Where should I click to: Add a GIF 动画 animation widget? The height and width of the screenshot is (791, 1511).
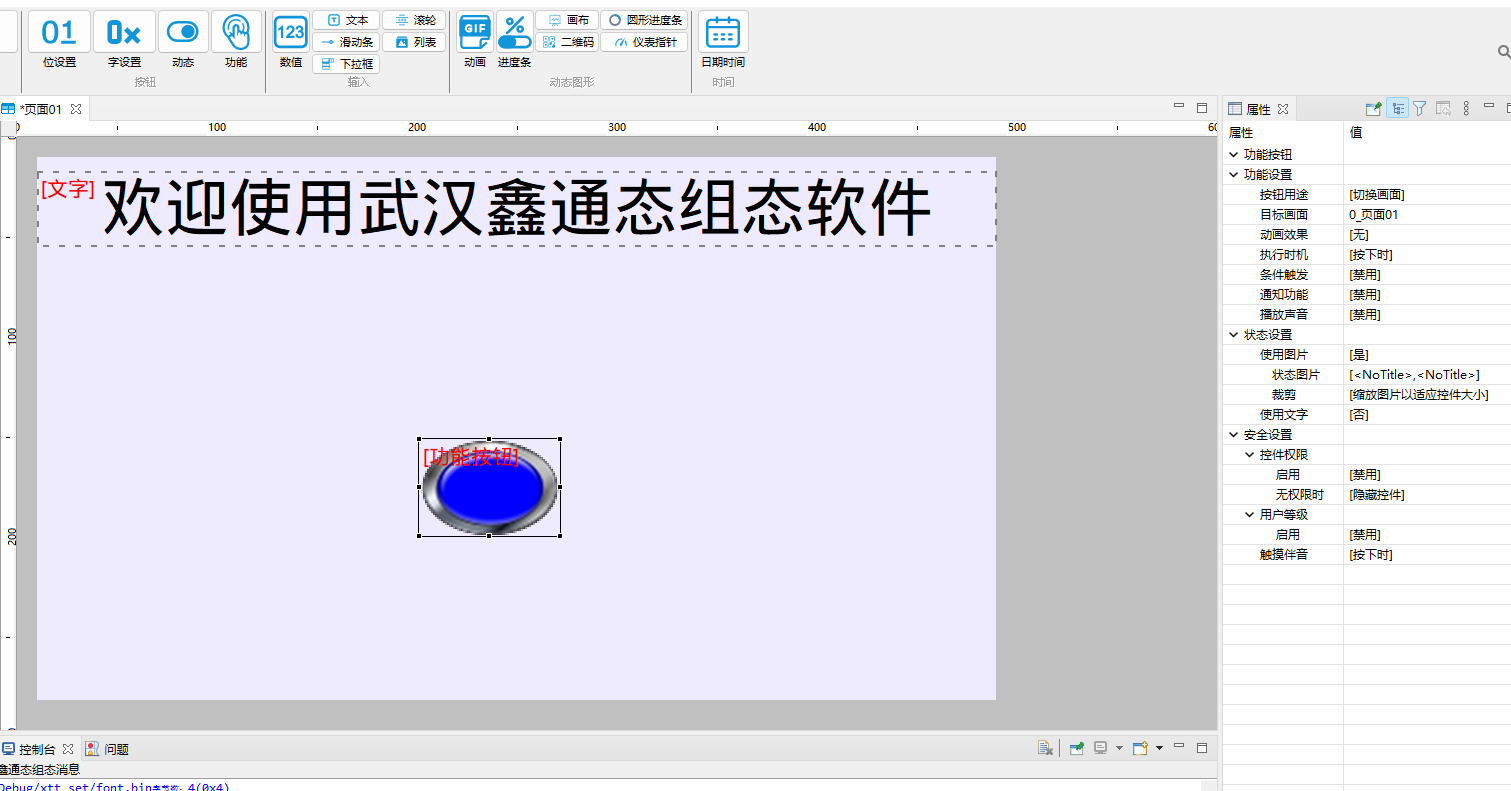[475, 40]
